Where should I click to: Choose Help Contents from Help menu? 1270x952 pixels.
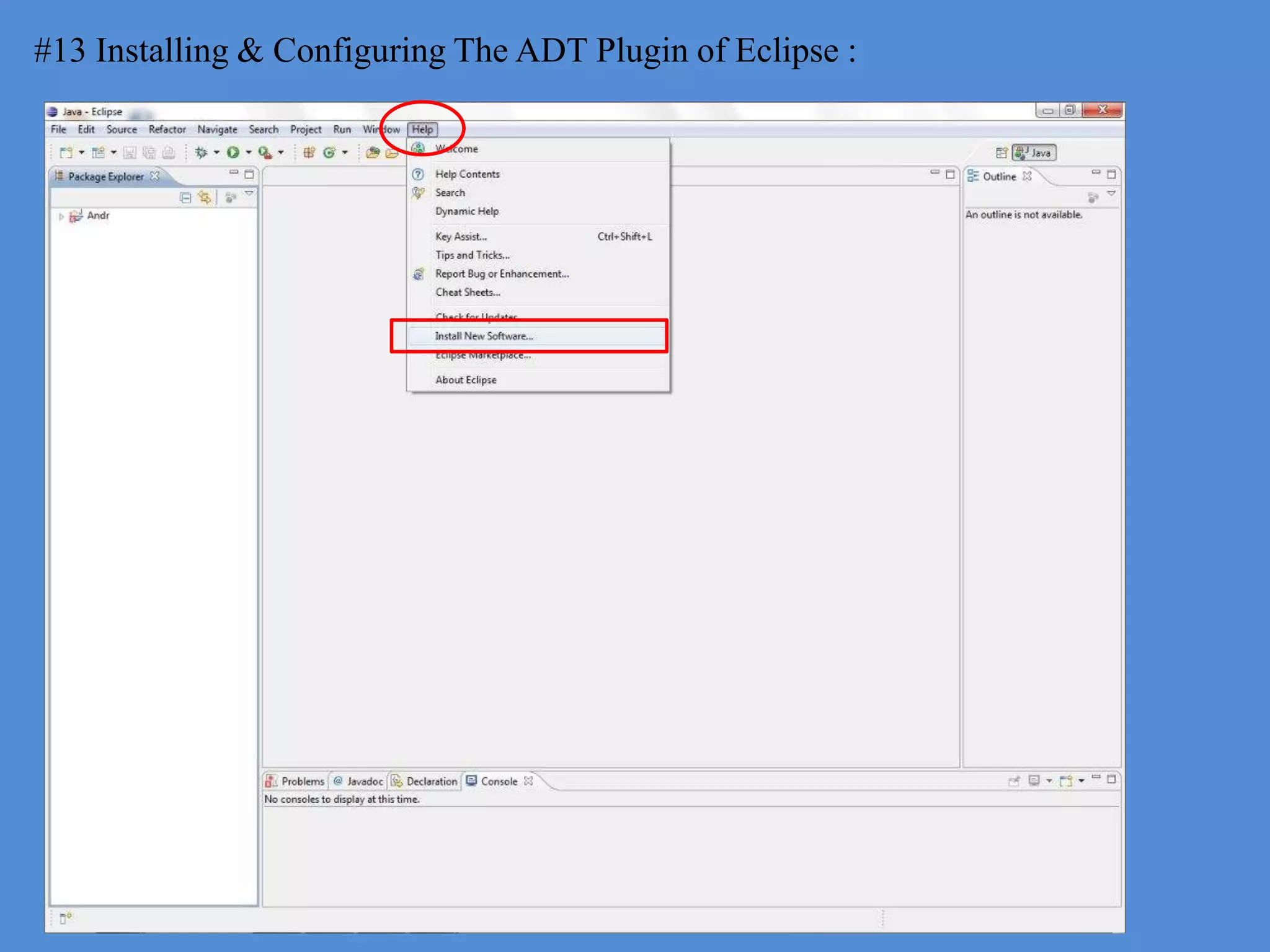tap(538, 174)
